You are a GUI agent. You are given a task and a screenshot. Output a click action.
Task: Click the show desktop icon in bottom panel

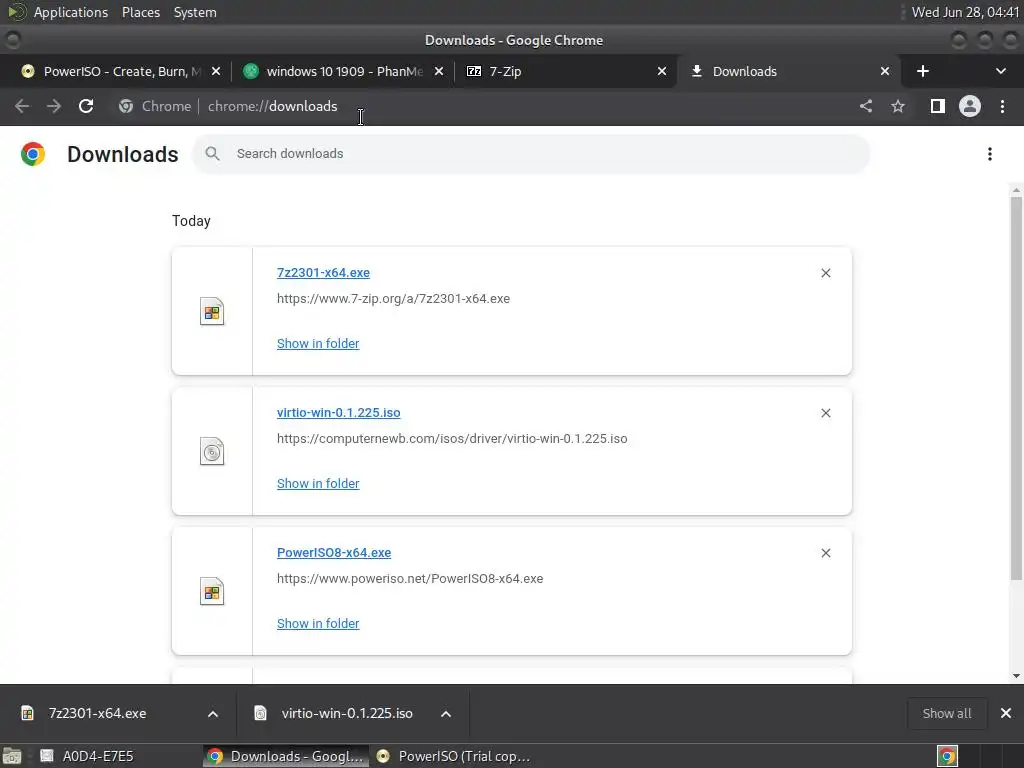pyautogui.click(x=12, y=756)
